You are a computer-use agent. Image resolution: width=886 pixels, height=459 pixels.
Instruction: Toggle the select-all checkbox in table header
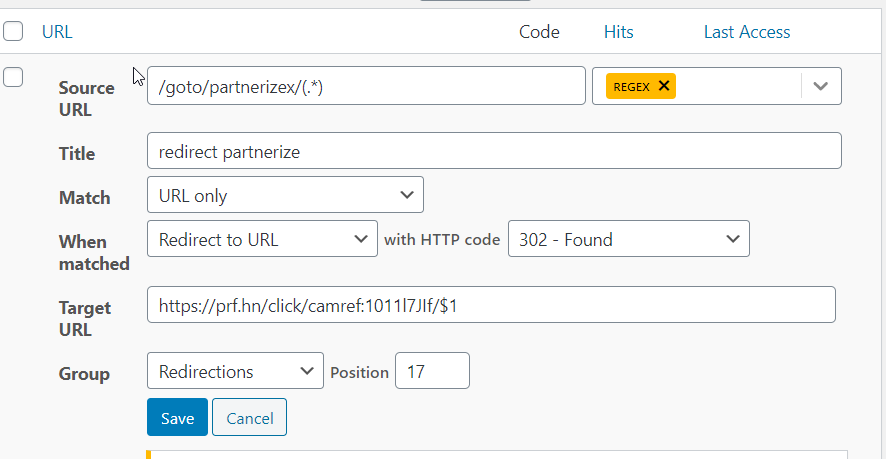click(13, 32)
